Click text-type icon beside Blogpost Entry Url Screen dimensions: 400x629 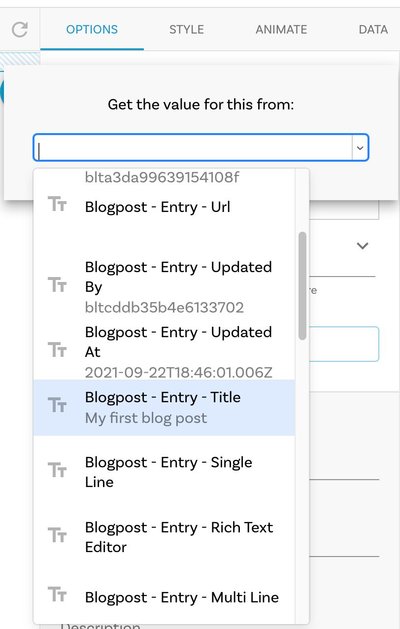pyautogui.click(x=57, y=204)
